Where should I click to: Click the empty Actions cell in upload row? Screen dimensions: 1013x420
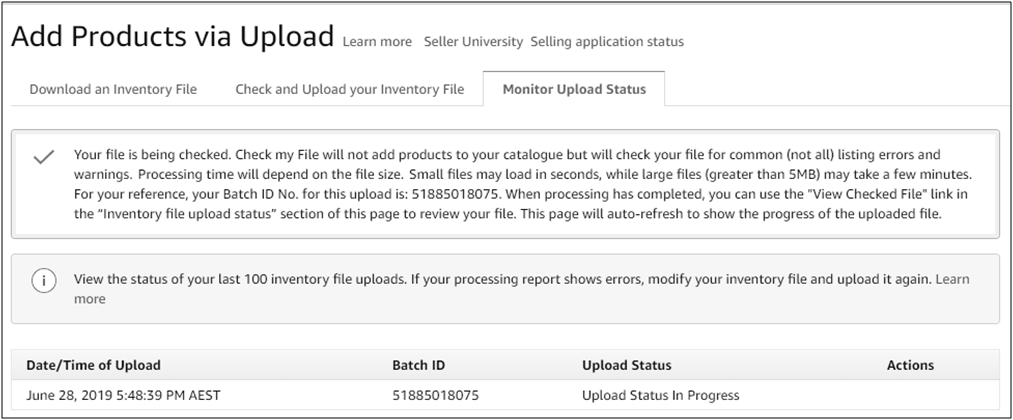pyautogui.click(x=910, y=395)
